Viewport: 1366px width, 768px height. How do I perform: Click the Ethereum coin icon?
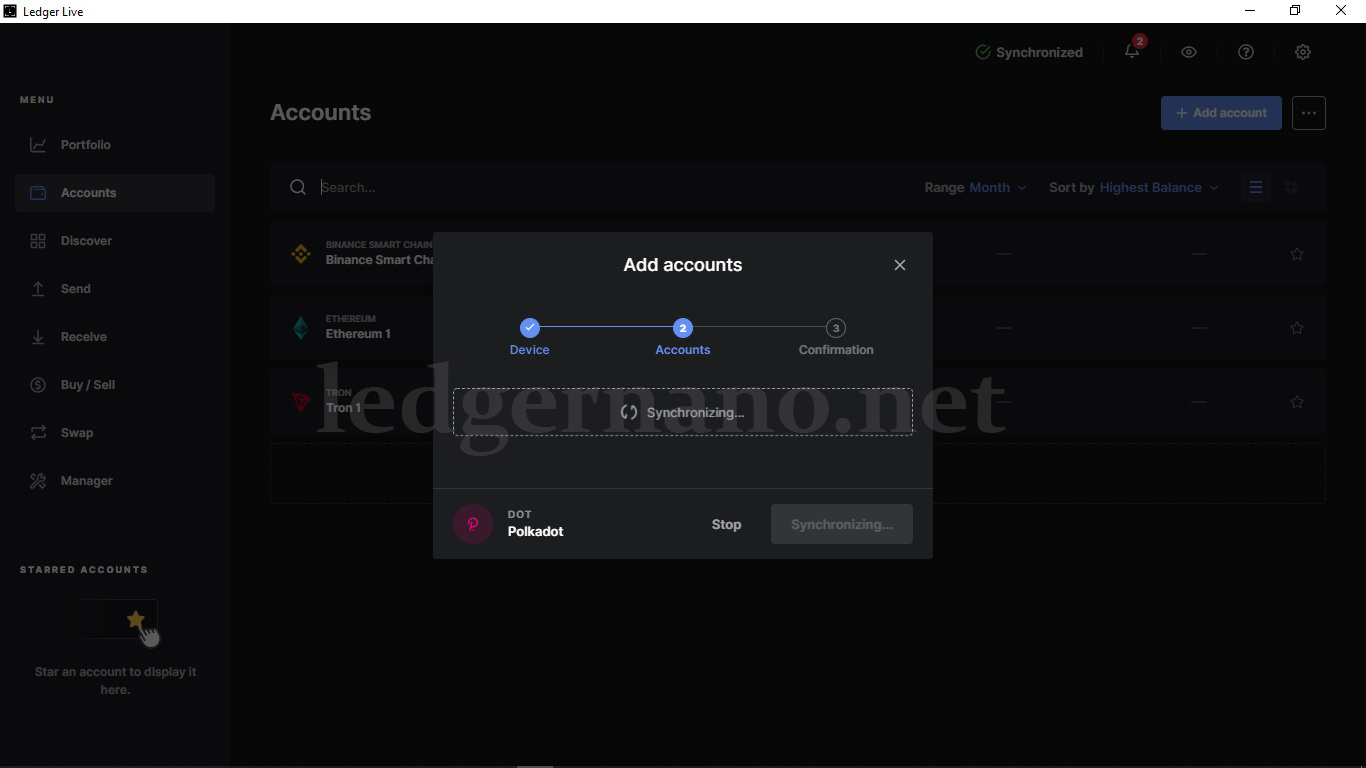[301, 327]
